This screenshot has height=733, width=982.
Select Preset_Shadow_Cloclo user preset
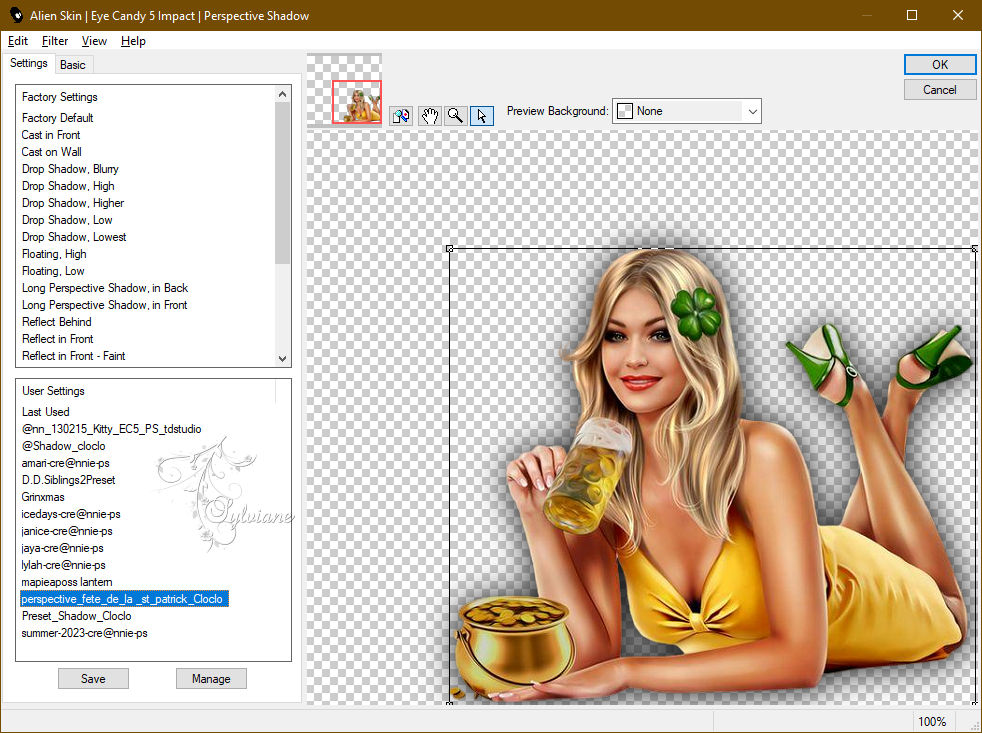(x=76, y=616)
